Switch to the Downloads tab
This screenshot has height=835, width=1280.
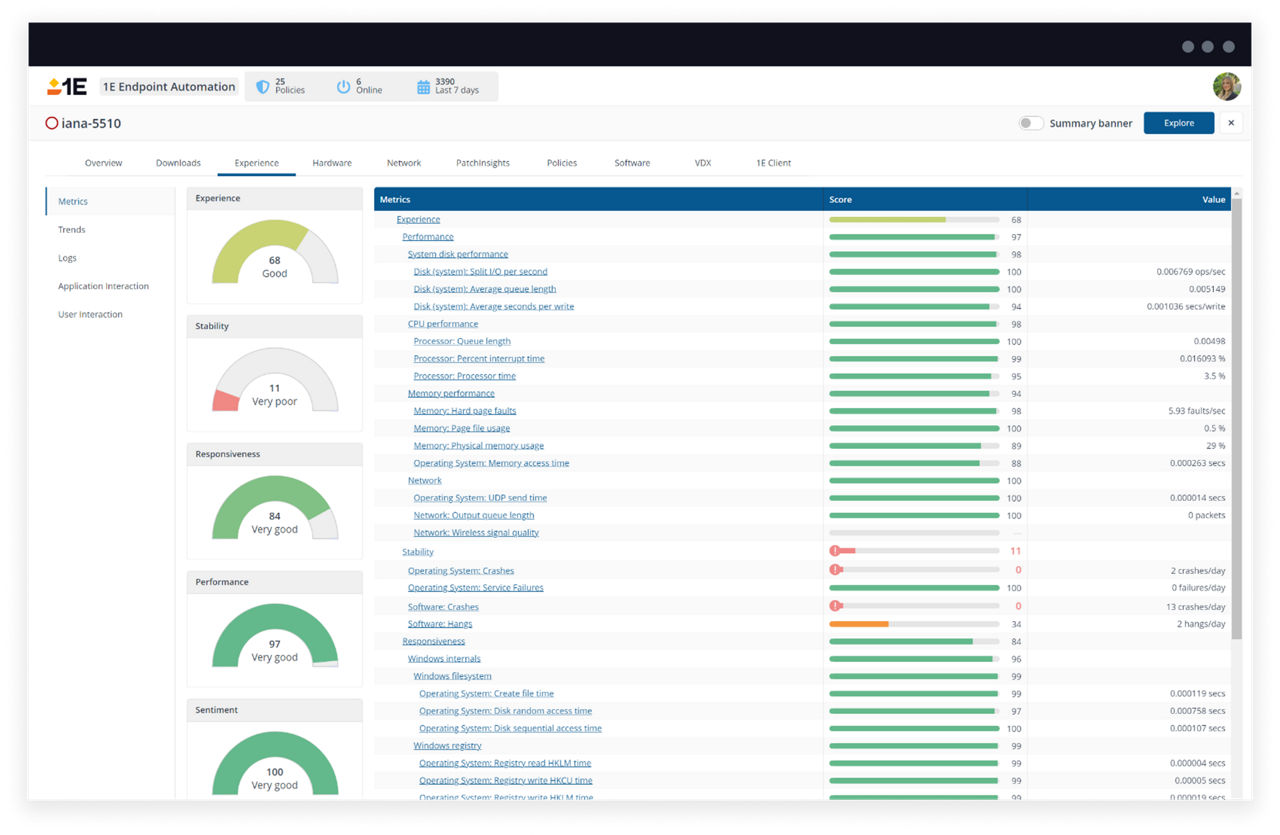[x=178, y=163]
